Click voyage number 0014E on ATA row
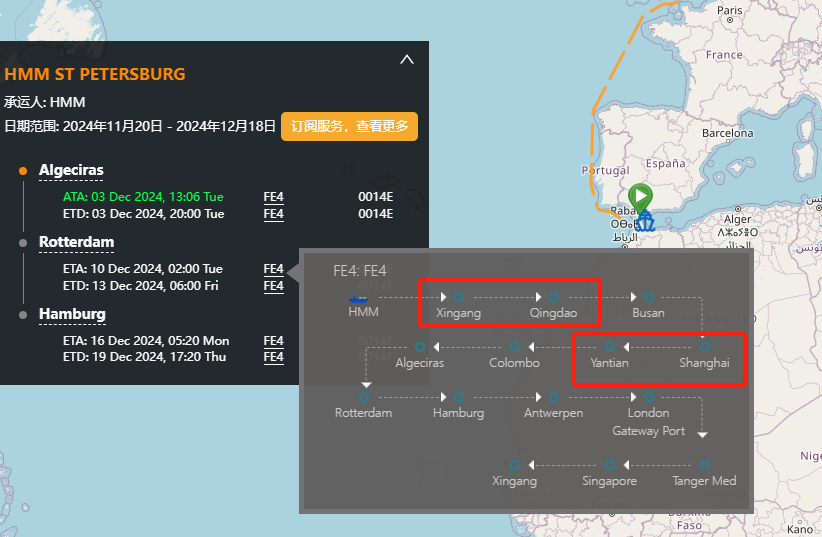This screenshot has height=537, width=822. coord(375,197)
